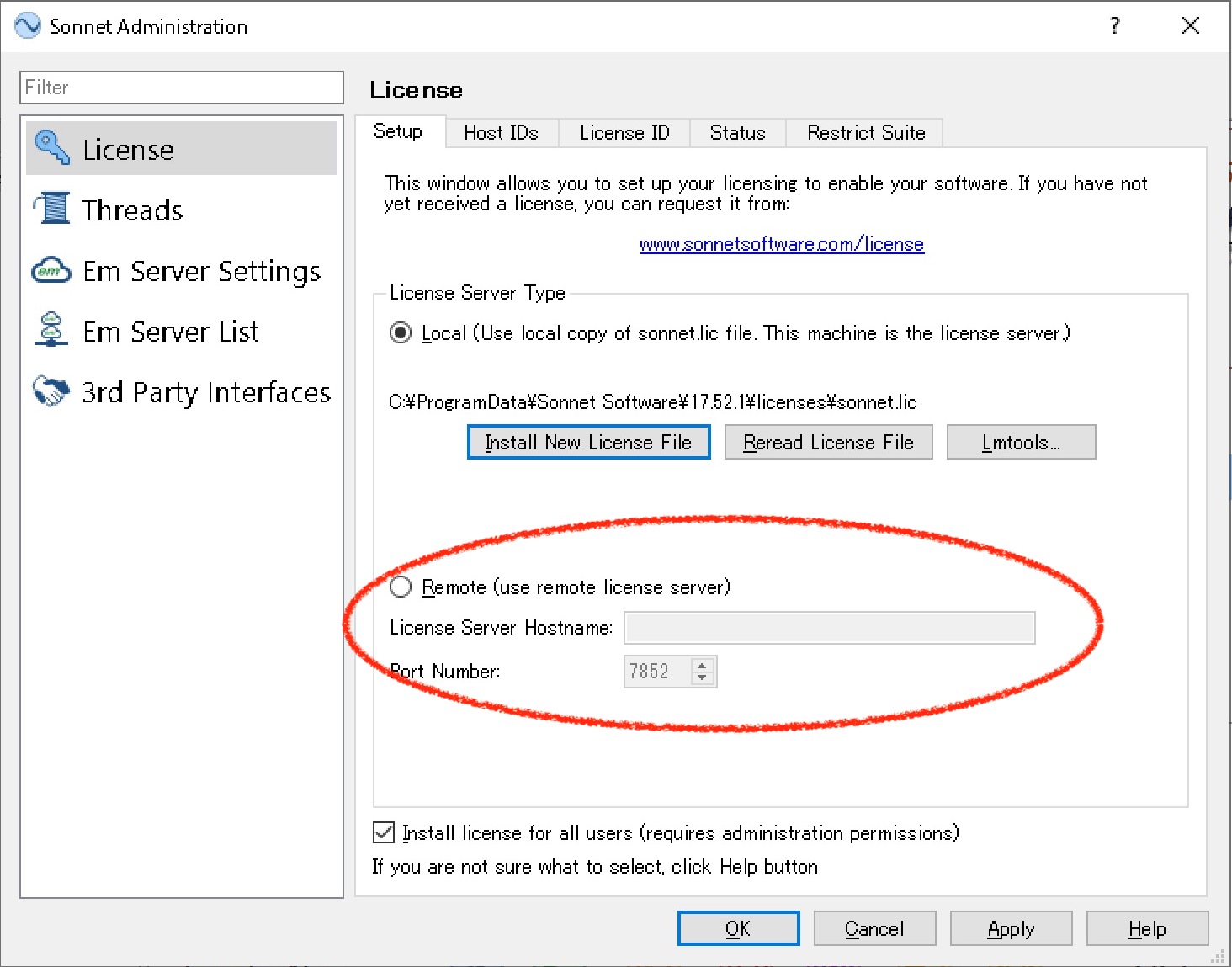Click Install New License File button

click(x=588, y=442)
